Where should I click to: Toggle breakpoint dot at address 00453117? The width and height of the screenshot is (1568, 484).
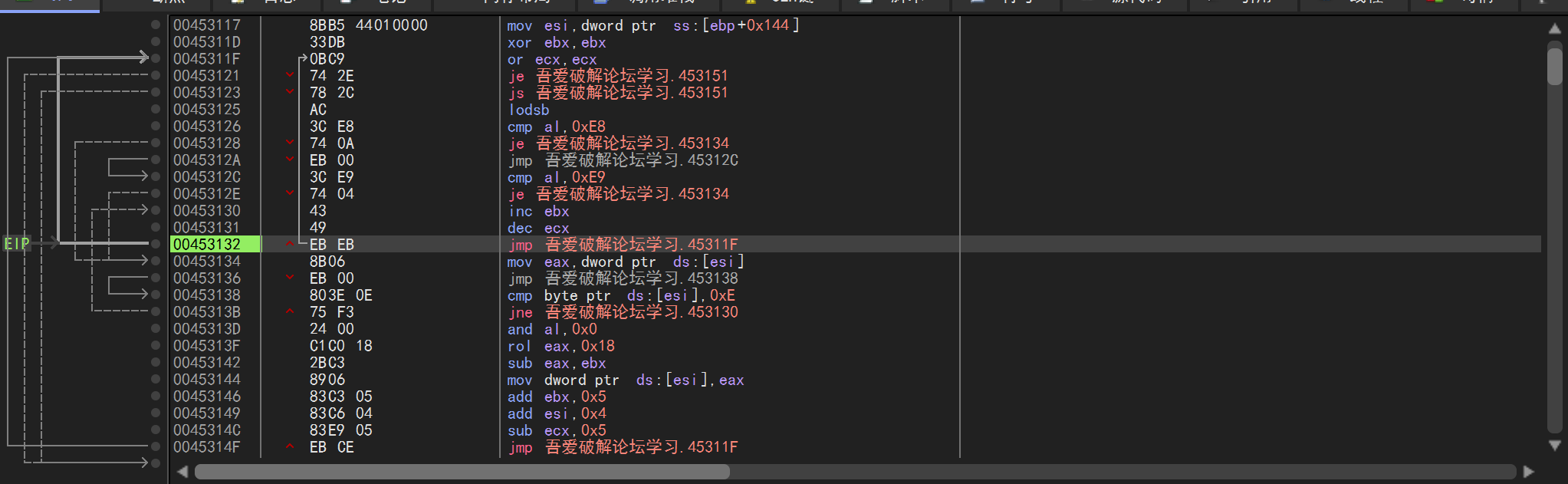click(x=156, y=25)
